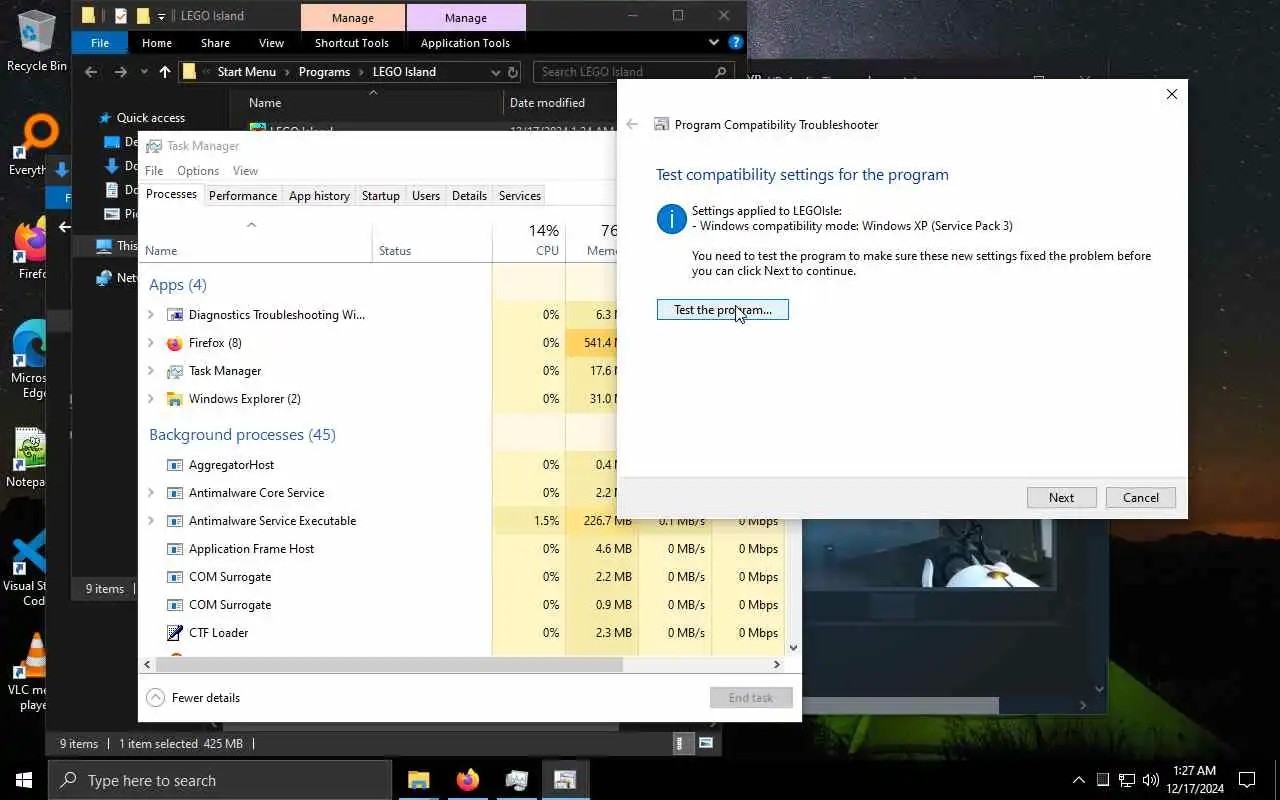The width and height of the screenshot is (1280, 800).
Task: Click the taskbar Type here to search box
Action: coord(219,780)
